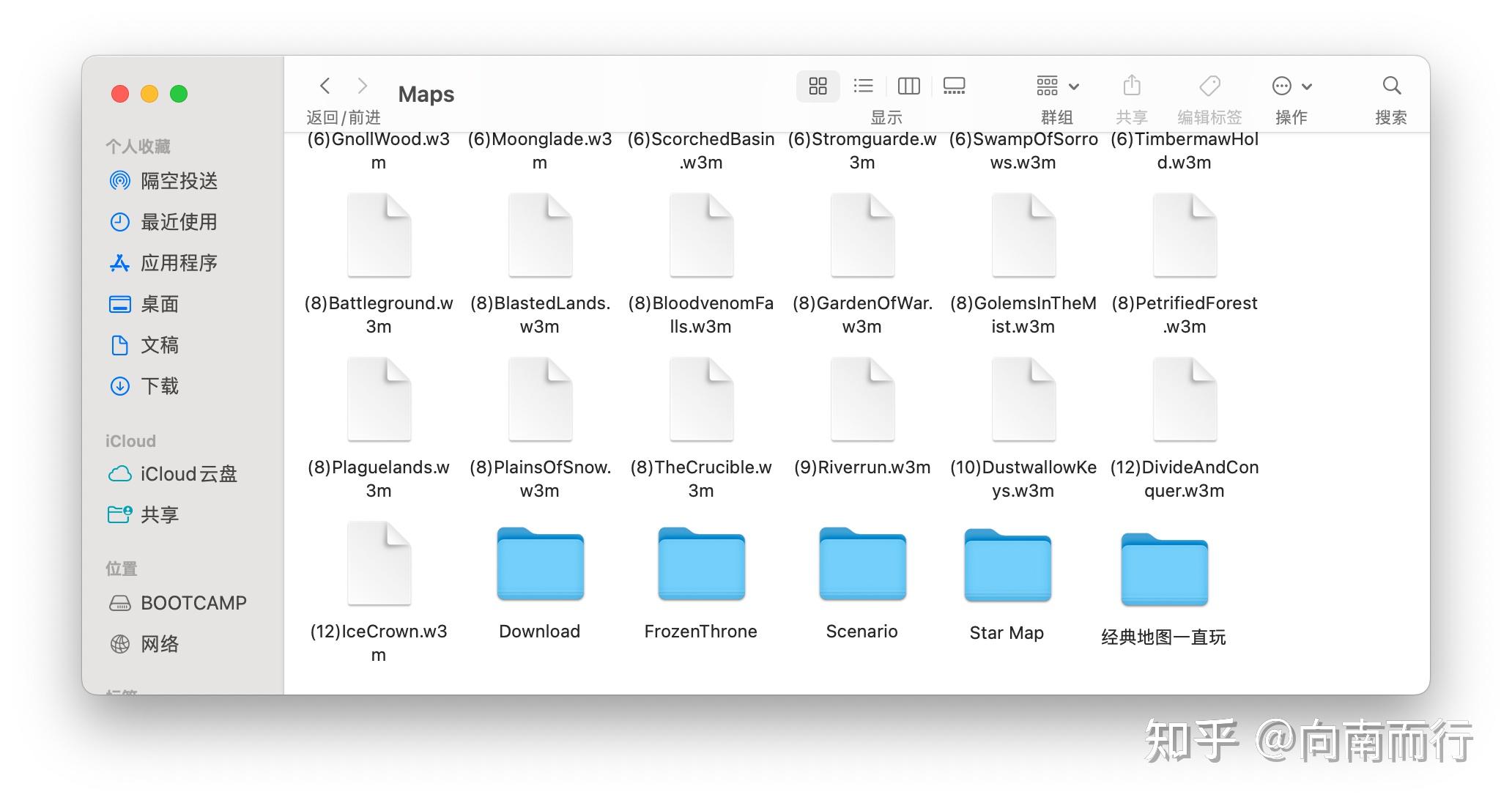Expand the 操作 actions menu
The image size is (1512, 803).
[x=1289, y=86]
